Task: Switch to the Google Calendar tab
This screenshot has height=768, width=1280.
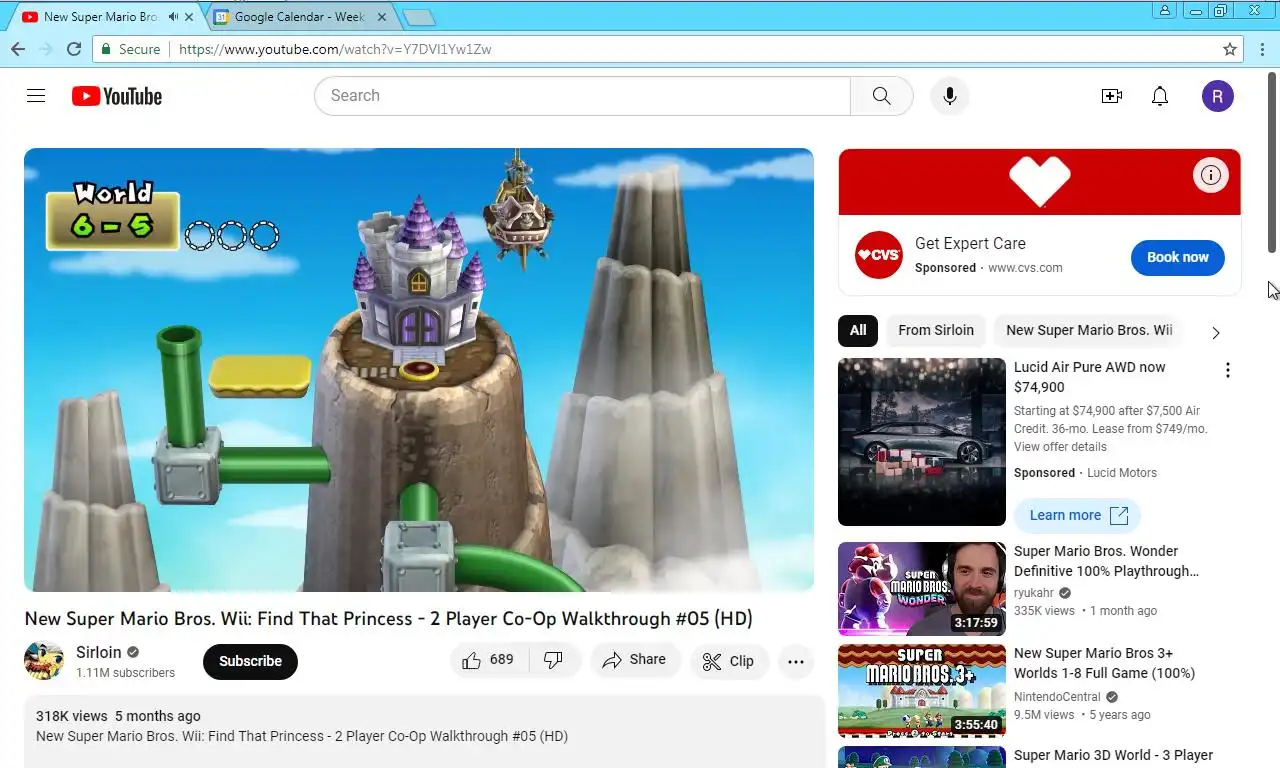Action: [298, 17]
